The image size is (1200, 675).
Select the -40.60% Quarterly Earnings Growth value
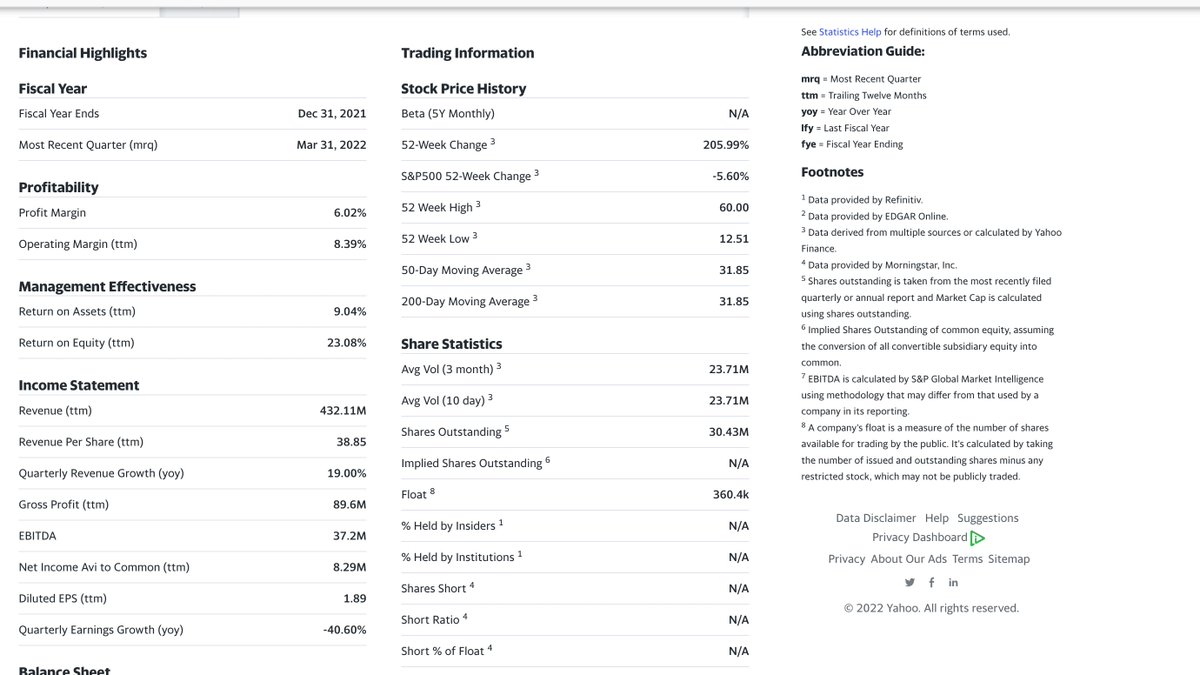click(345, 630)
